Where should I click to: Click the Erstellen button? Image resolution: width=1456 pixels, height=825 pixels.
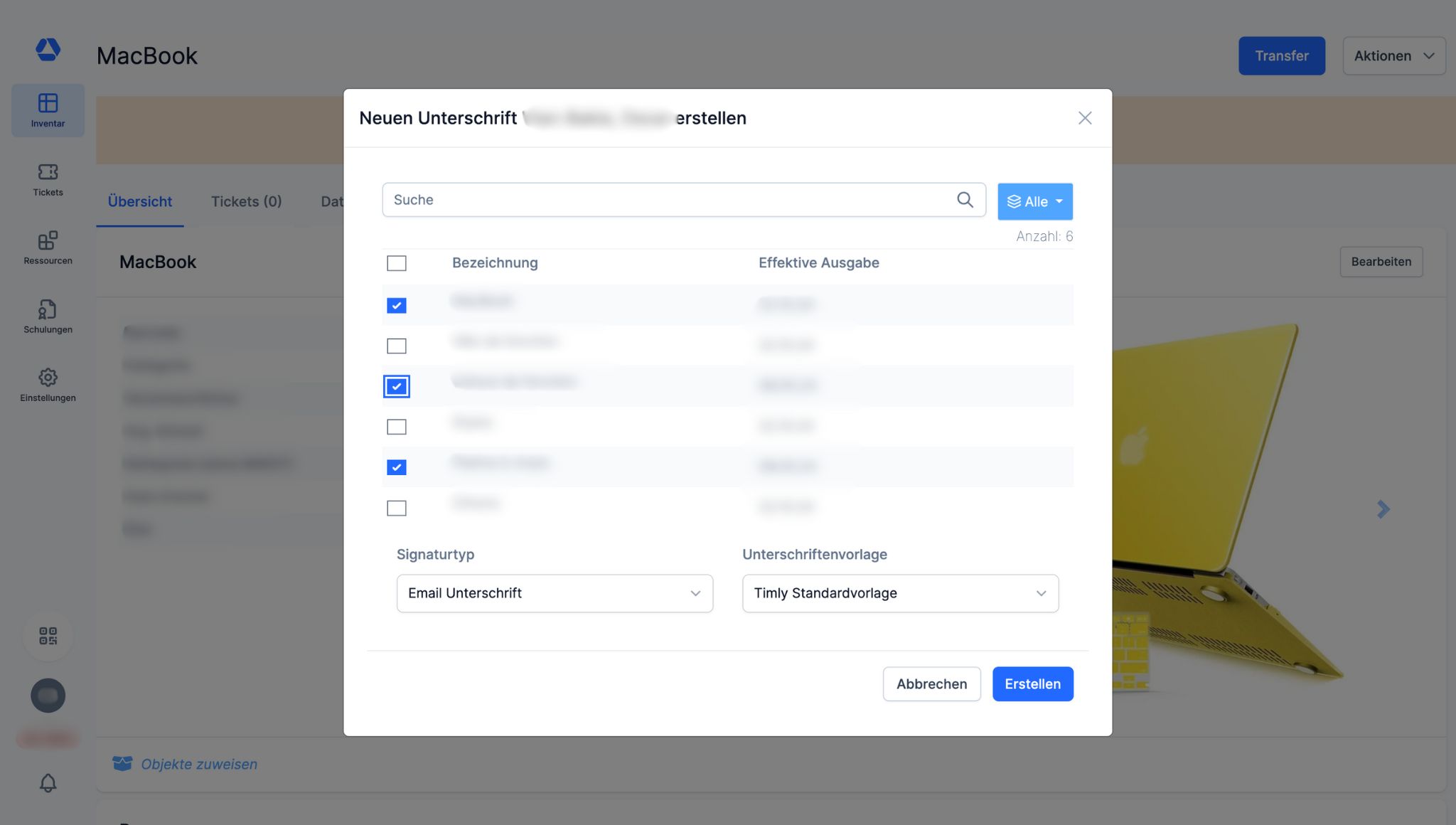tap(1032, 683)
